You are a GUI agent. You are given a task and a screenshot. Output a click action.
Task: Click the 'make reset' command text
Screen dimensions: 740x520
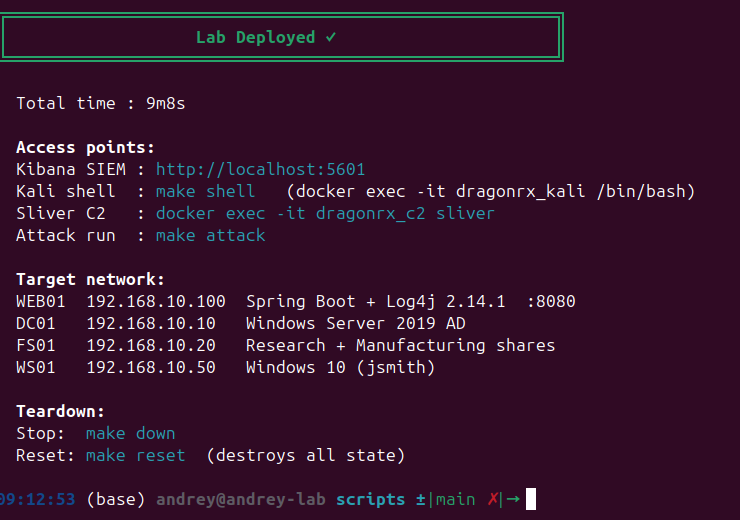click(135, 455)
